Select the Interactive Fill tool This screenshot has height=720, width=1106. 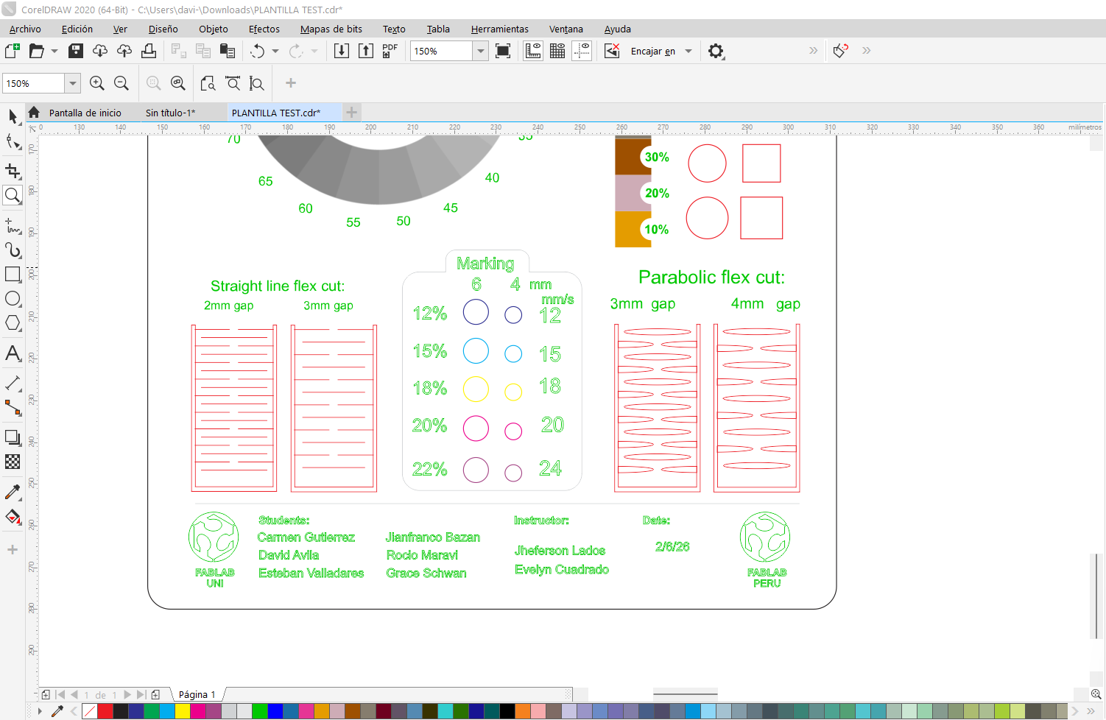13,517
